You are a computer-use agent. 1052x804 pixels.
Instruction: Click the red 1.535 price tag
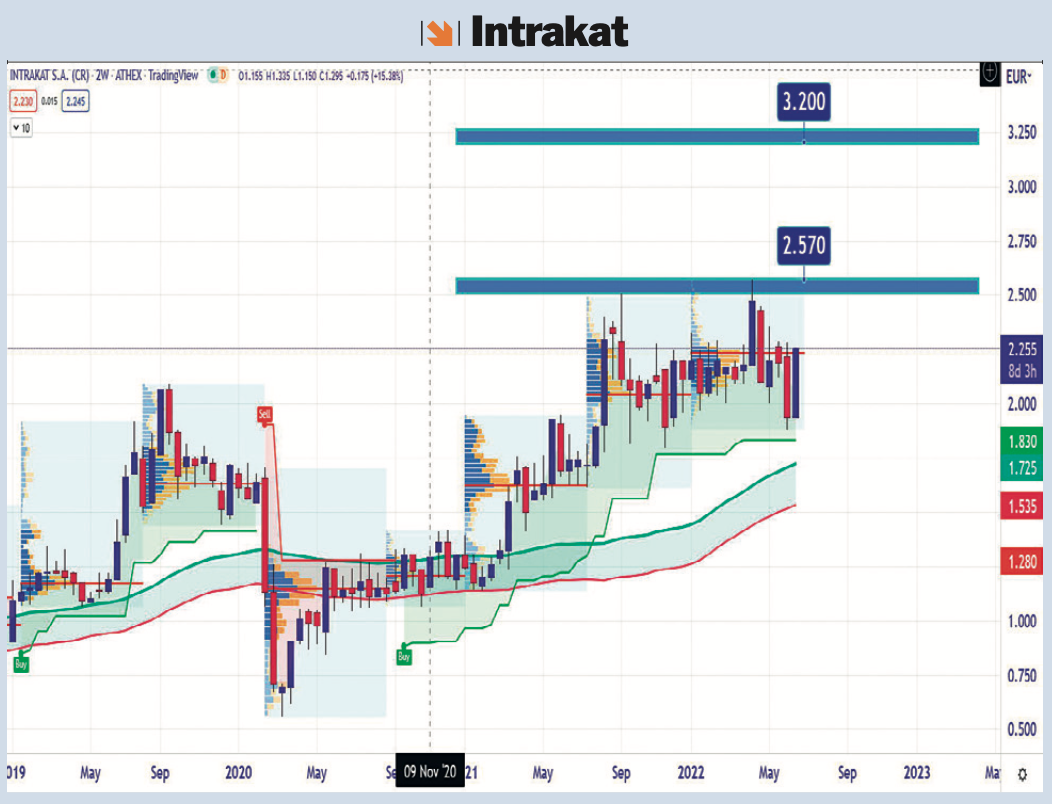click(1022, 505)
